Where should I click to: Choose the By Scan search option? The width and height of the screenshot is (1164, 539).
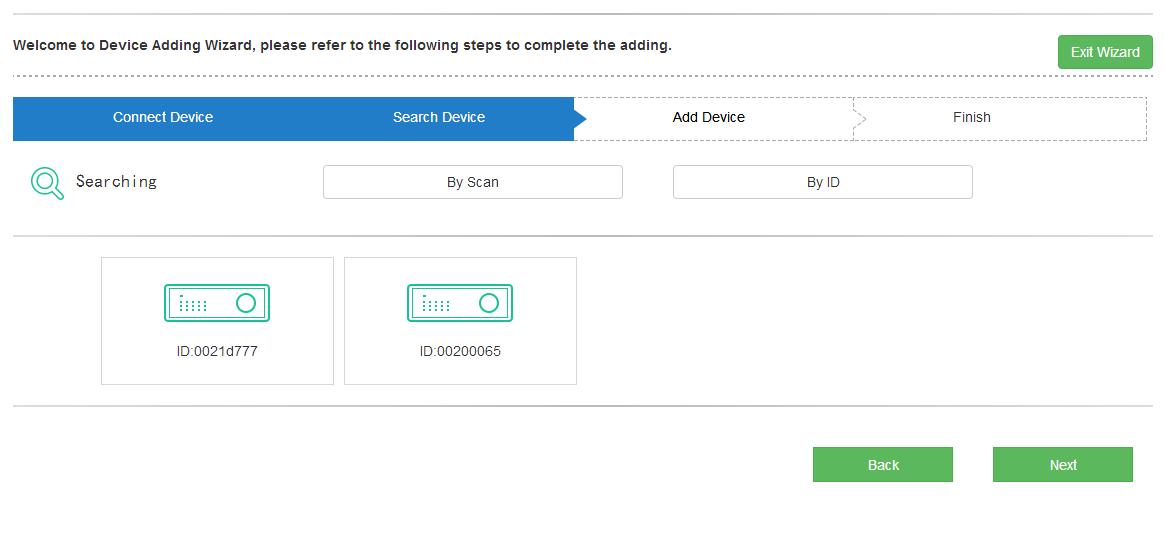click(x=473, y=182)
